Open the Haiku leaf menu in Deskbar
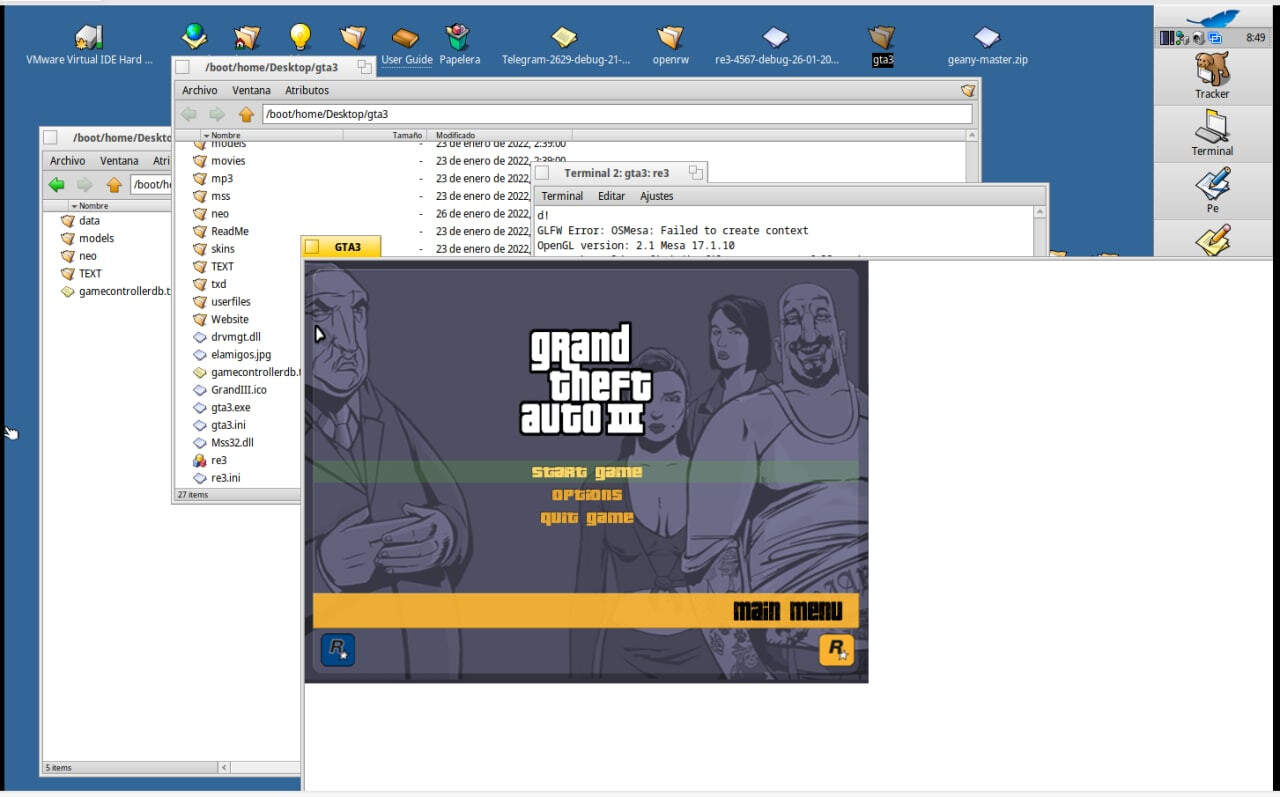 1212,17
